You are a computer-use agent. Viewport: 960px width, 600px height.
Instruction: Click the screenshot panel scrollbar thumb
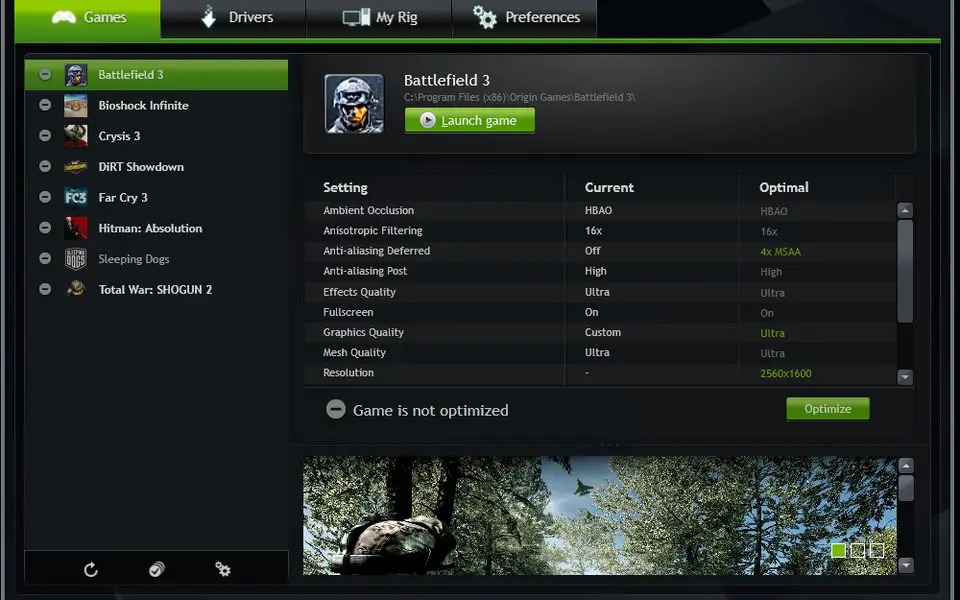[906, 488]
